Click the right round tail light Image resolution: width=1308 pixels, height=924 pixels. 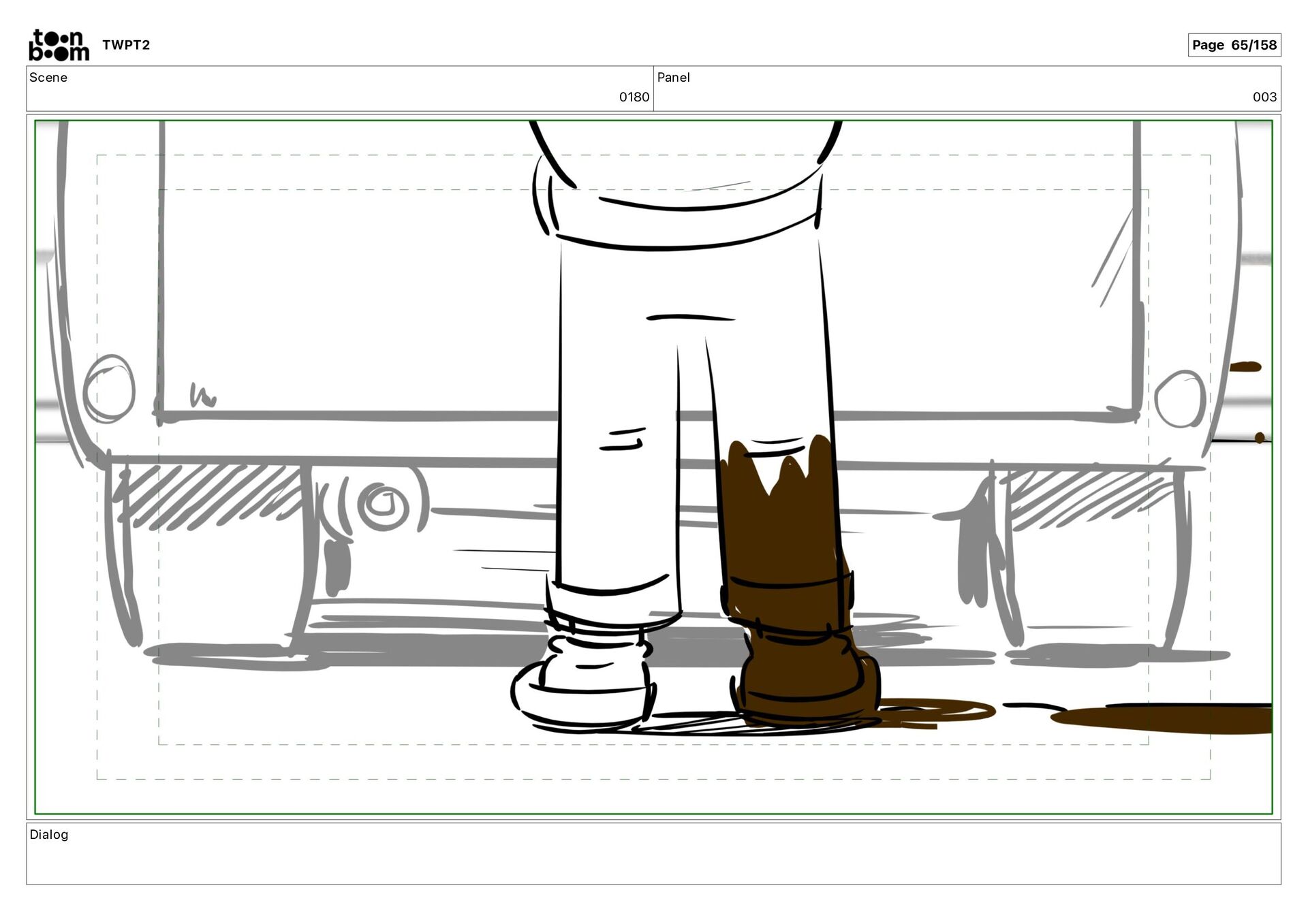1180,399
